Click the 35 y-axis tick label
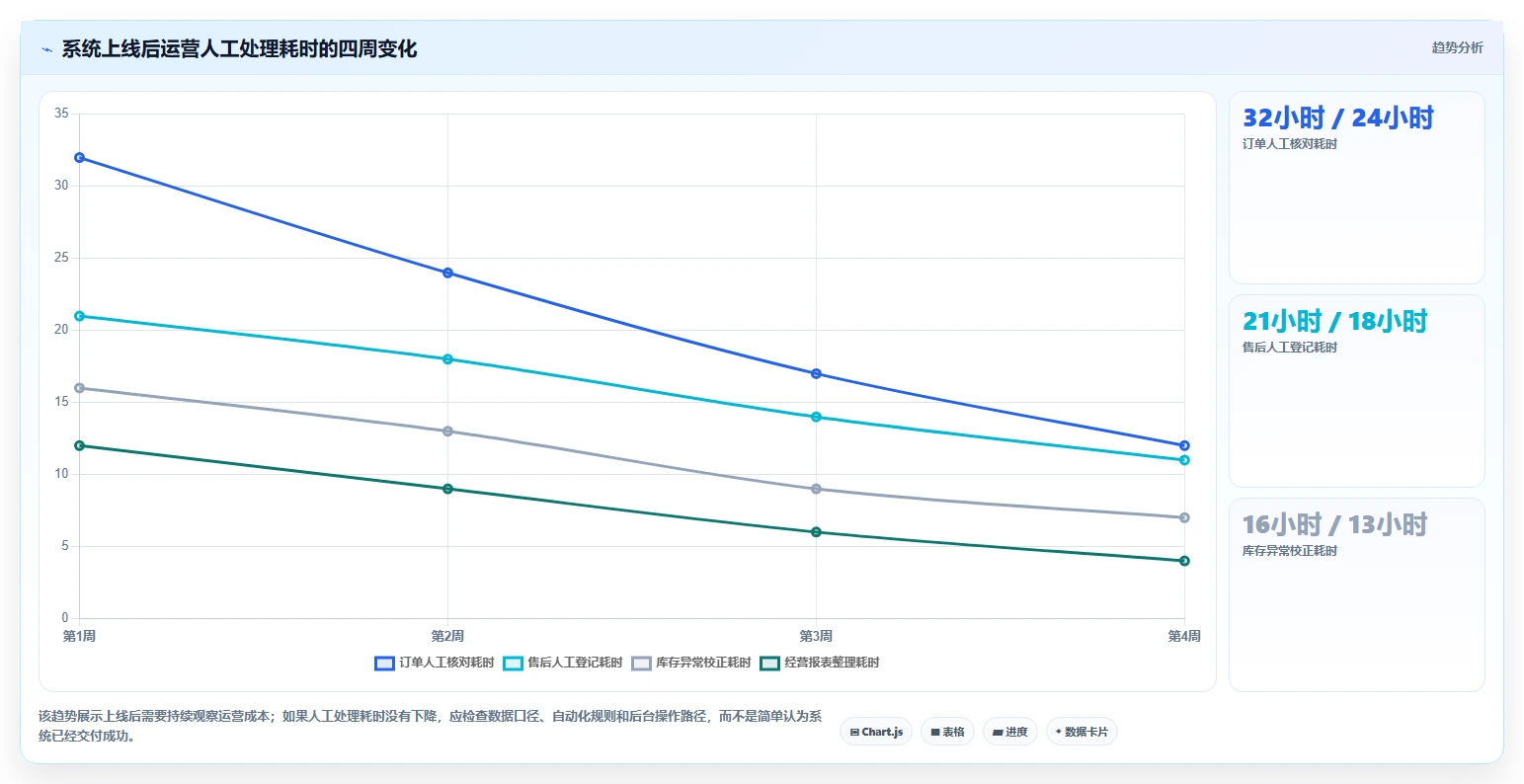This screenshot has height=784, width=1524. pos(61,114)
